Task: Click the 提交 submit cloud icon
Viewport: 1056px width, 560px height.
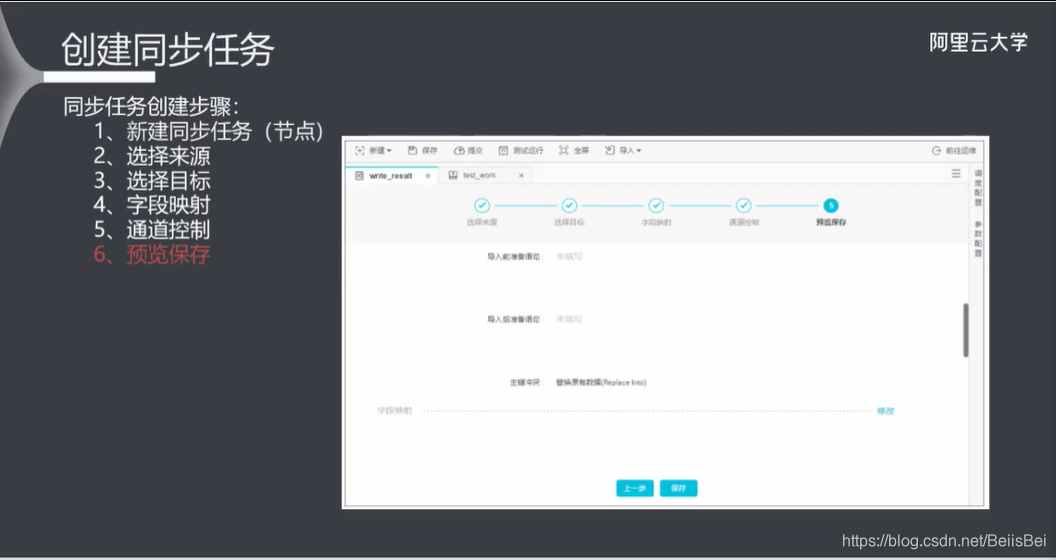Action: click(459, 151)
